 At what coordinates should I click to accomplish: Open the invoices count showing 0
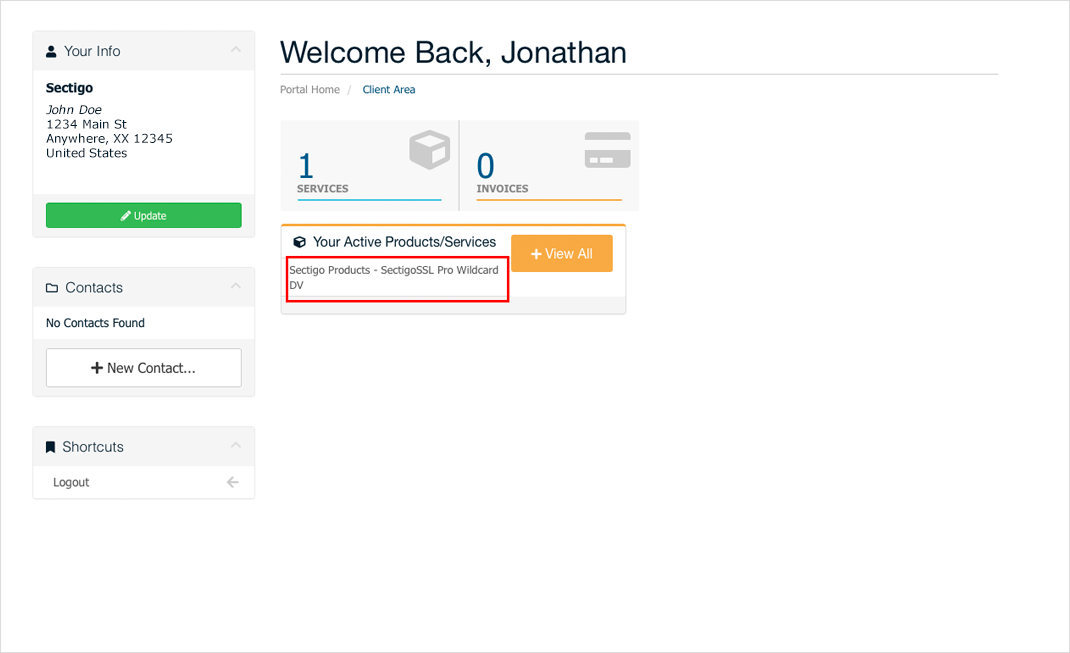[485, 166]
